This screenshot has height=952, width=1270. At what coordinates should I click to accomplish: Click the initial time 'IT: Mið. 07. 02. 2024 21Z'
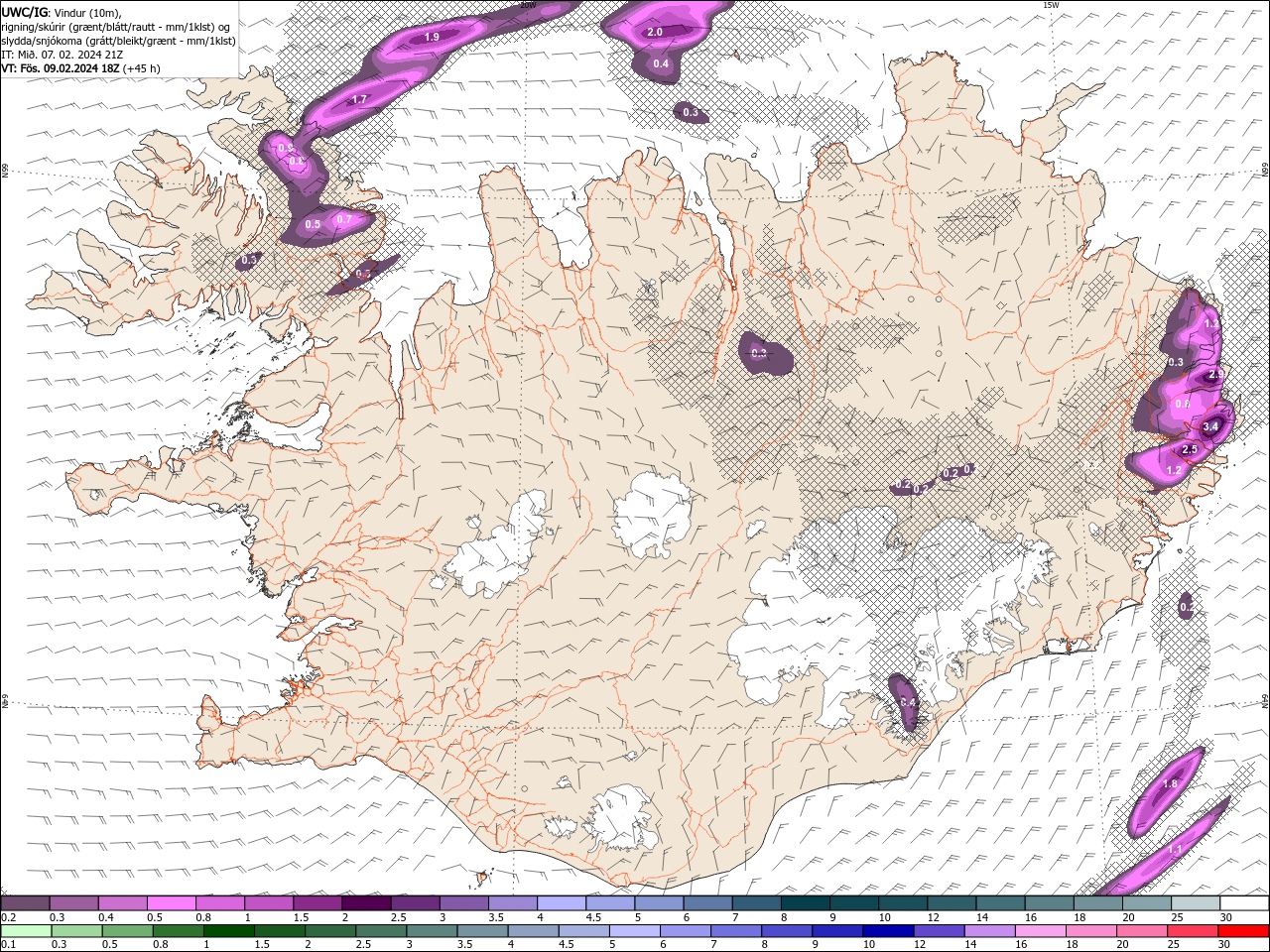(x=62, y=55)
